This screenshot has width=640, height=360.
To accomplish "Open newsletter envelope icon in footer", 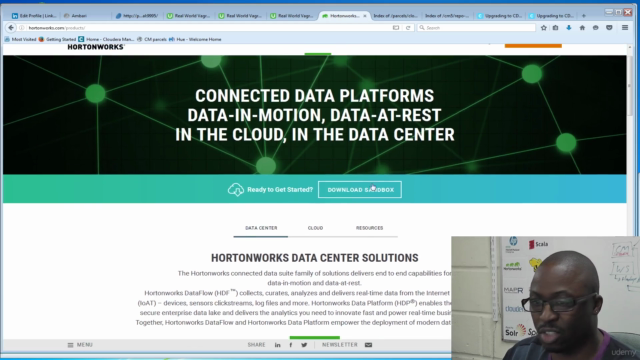I will pos(368,345).
